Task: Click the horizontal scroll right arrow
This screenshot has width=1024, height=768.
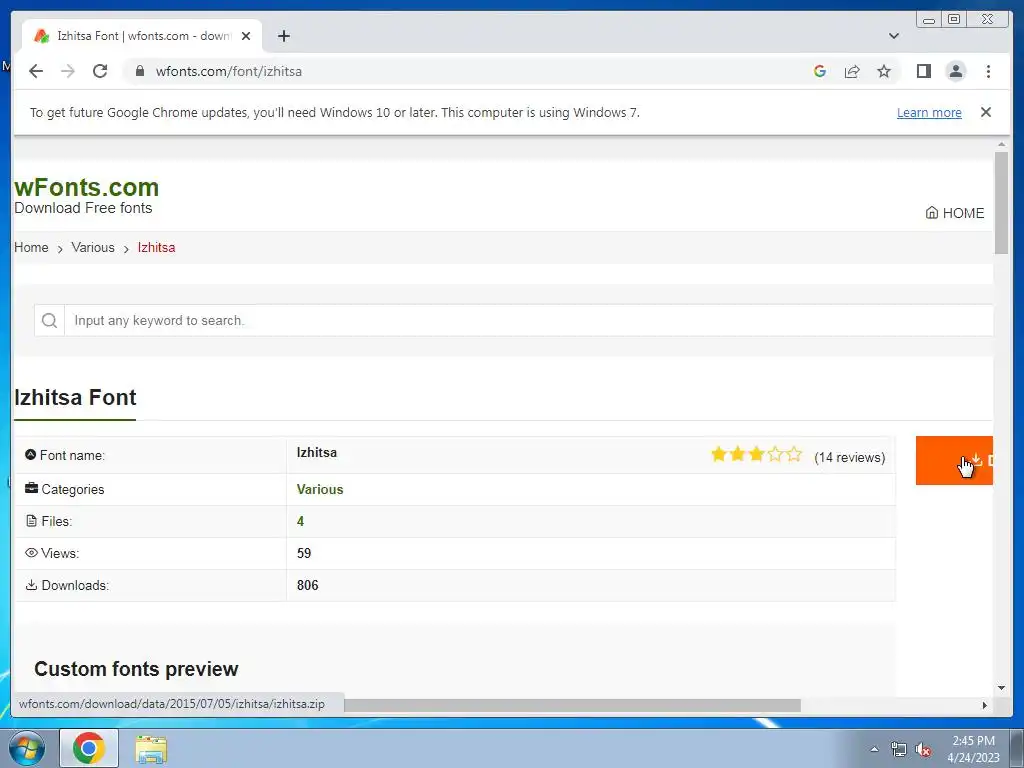Action: click(x=985, y=705)
